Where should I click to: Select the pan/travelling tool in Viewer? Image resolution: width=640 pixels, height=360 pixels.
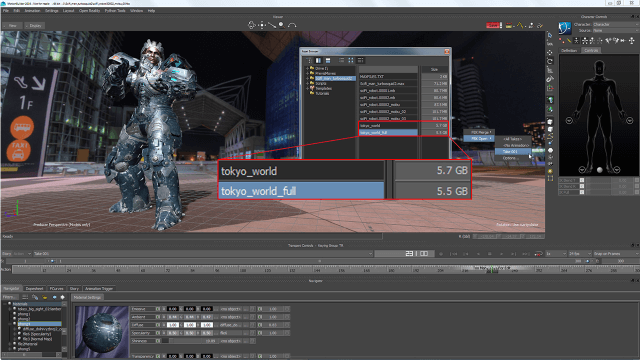[x=262, y=25]
